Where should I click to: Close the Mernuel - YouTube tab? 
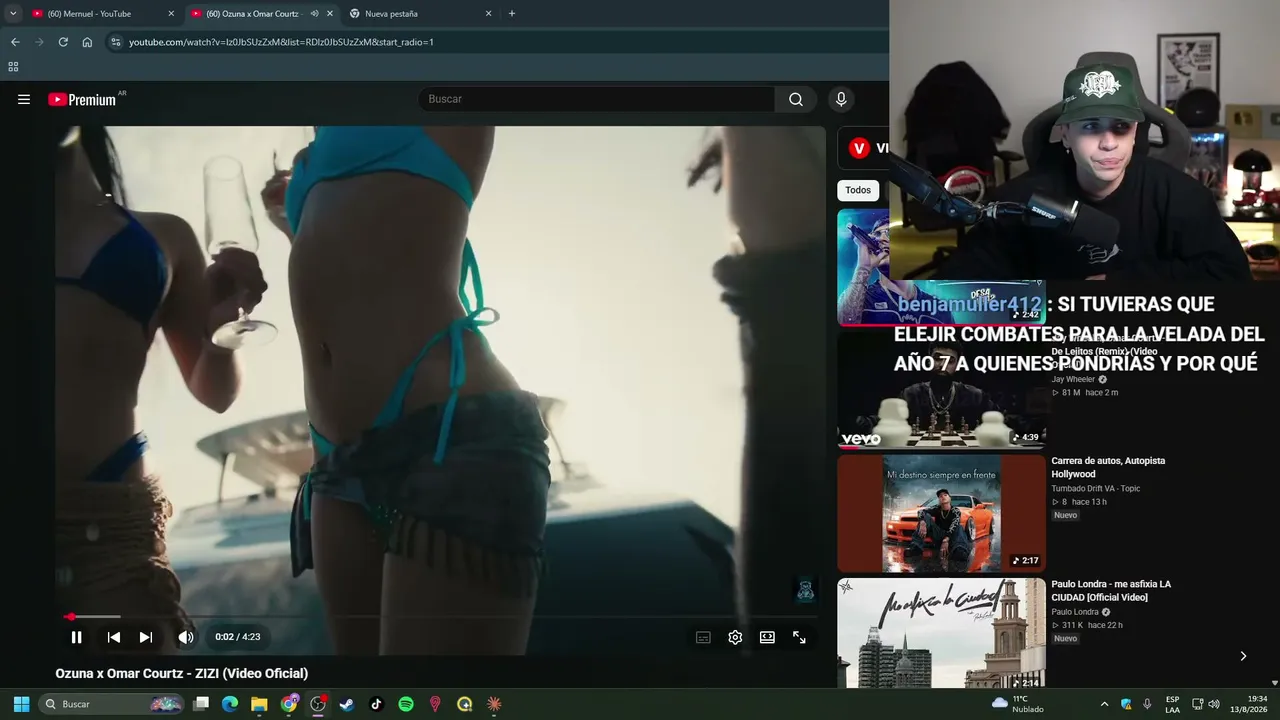(x=171, y=14)
